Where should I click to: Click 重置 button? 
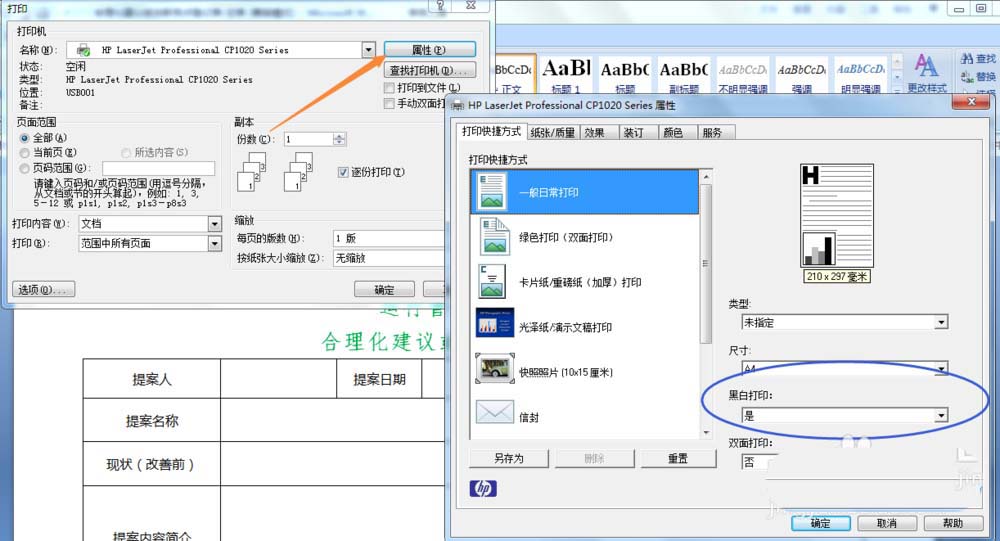tap(678, 458)
